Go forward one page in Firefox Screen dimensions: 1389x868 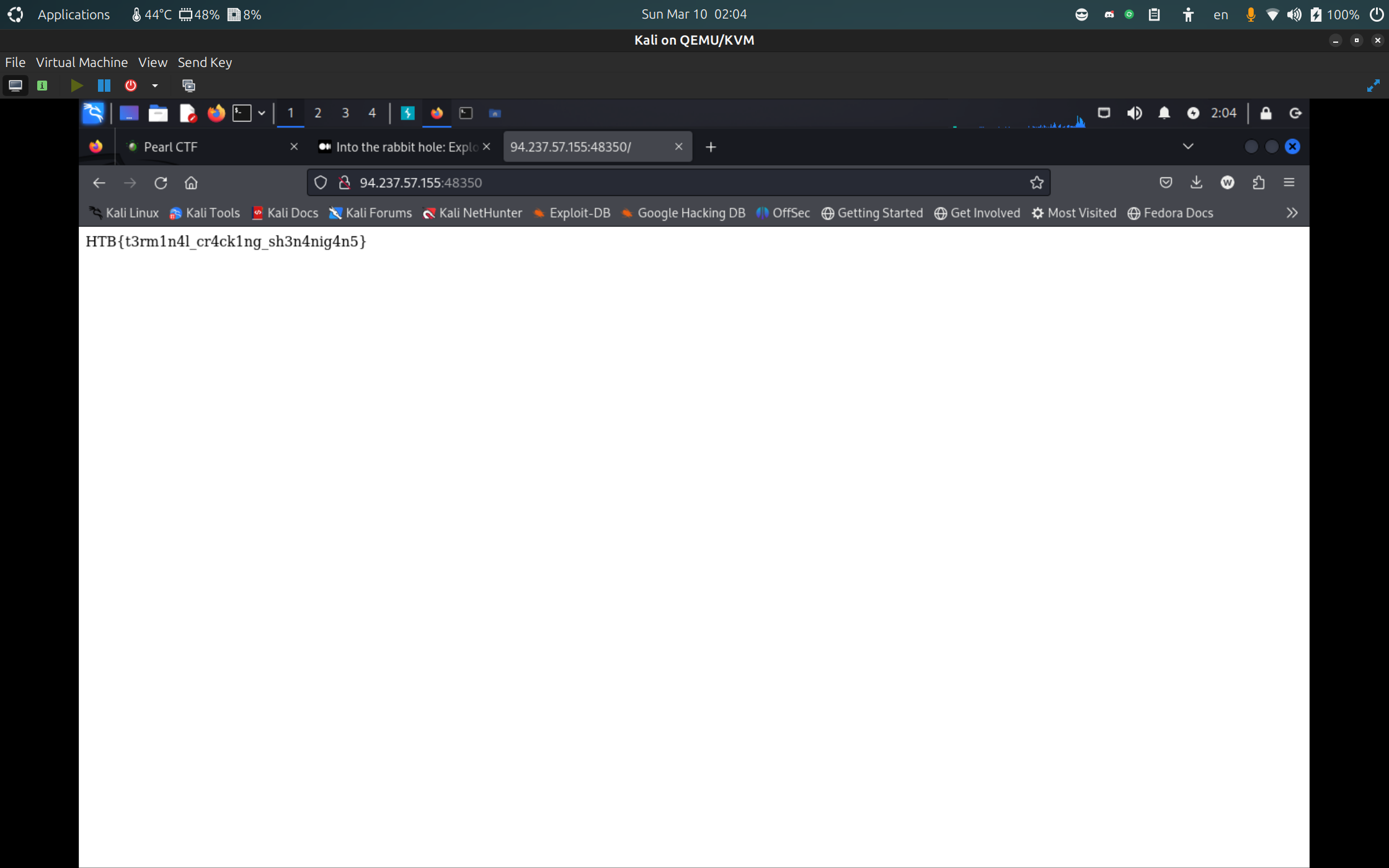(130, 183)
